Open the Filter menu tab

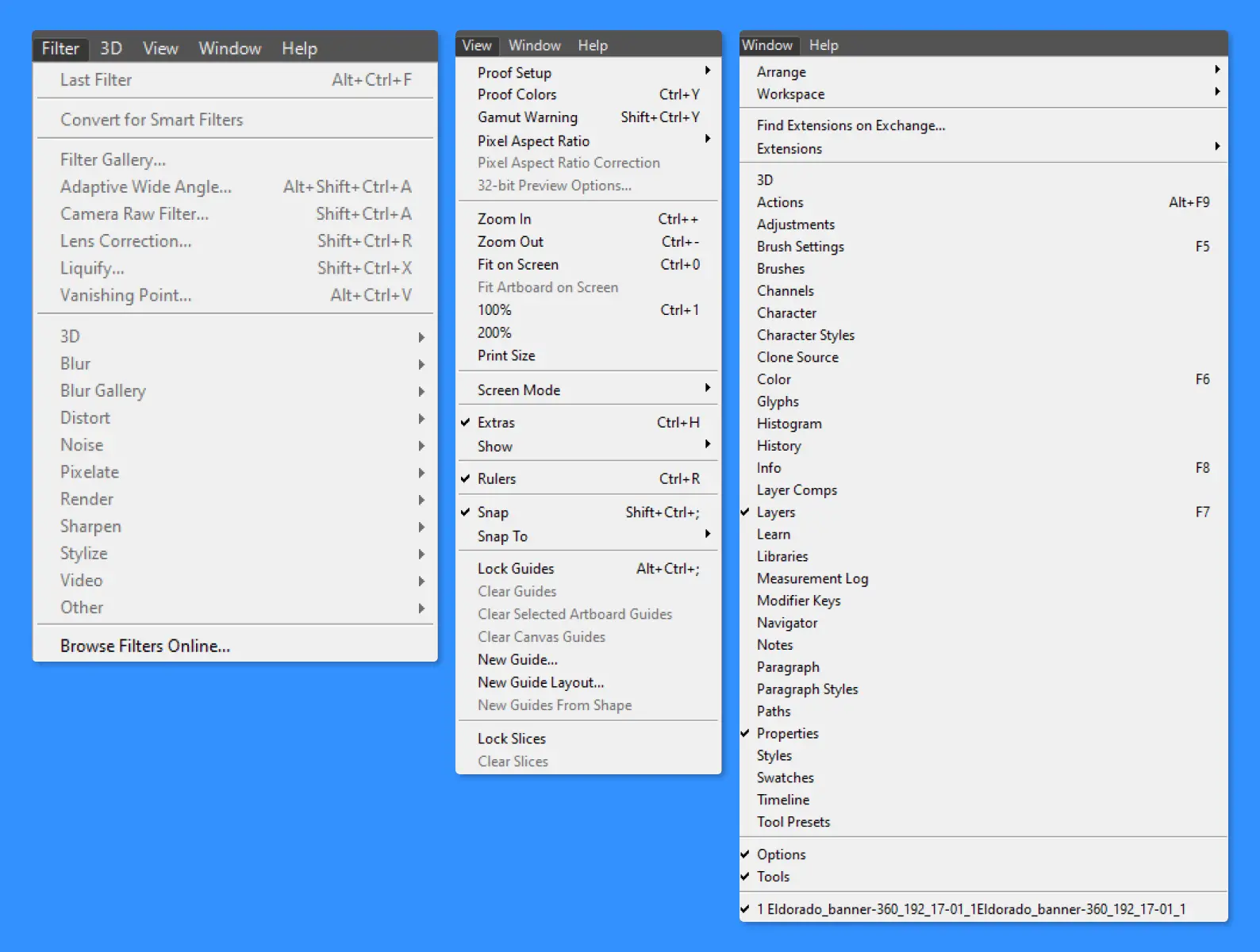(60, 48)
